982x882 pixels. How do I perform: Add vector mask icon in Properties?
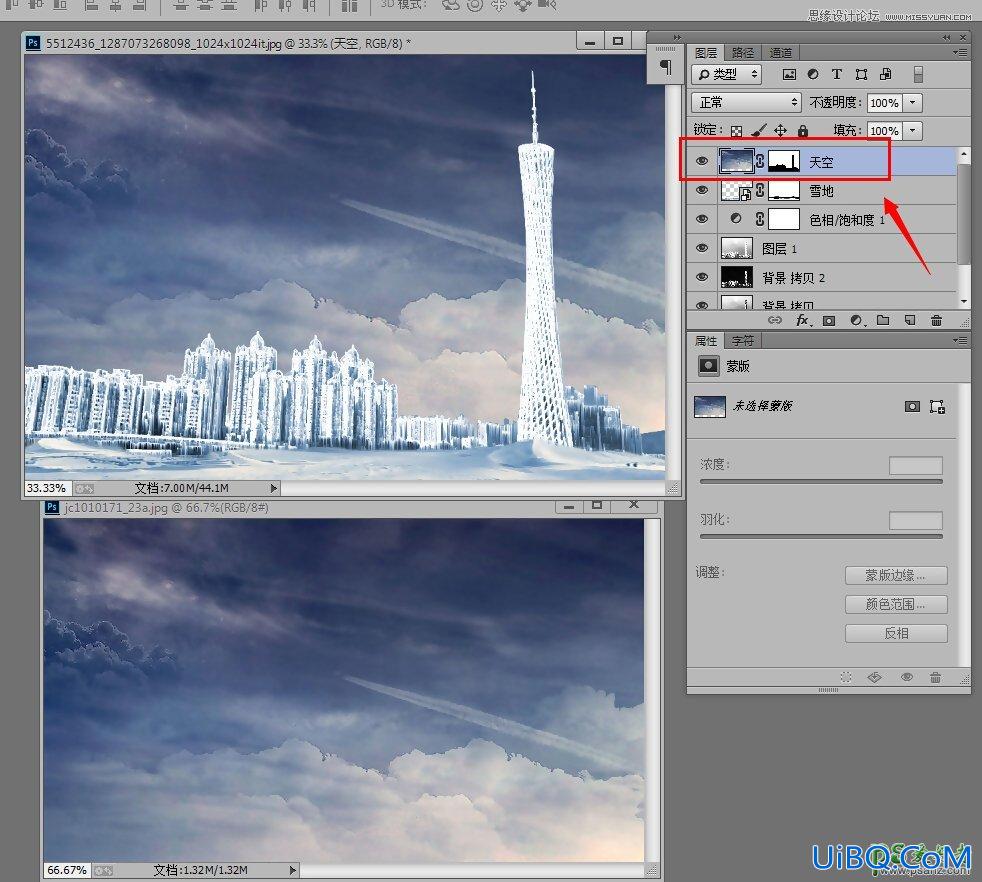click(x=938, y=407)
